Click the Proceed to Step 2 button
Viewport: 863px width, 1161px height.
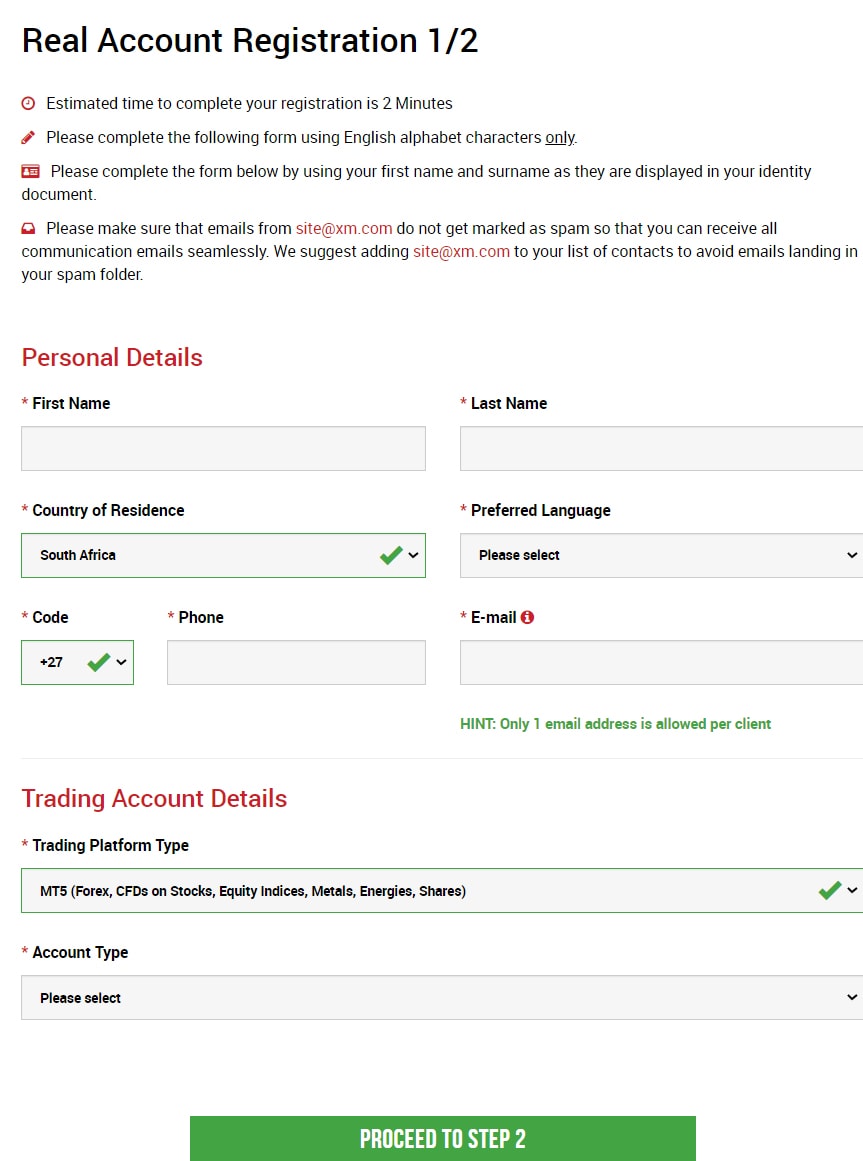tap(442, 1138)
